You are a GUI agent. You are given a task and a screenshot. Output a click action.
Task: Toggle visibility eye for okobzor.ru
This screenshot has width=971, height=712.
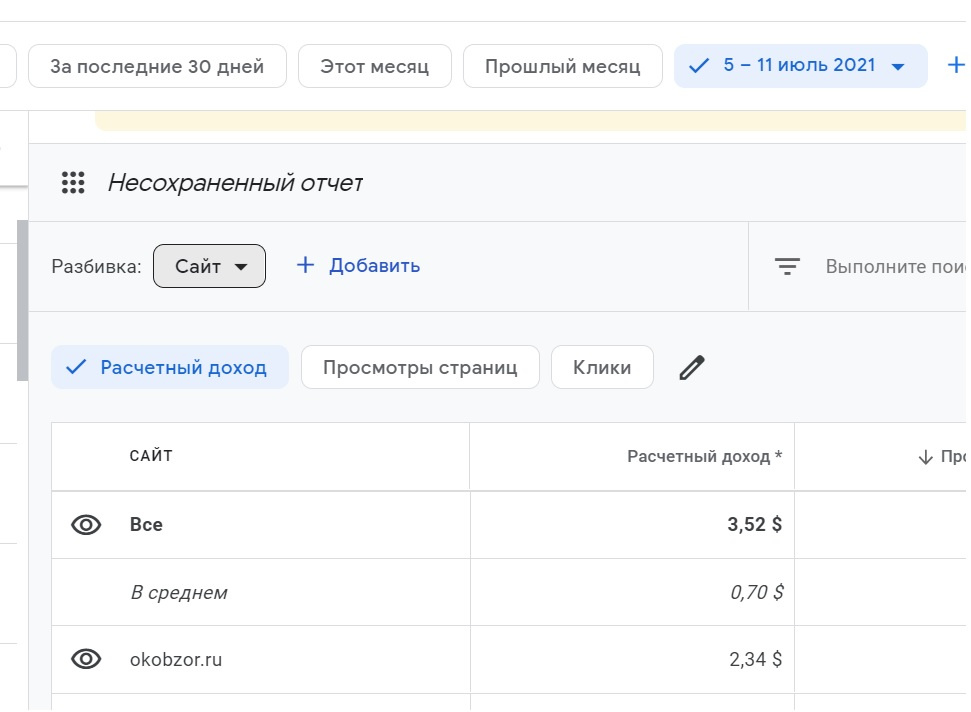[x=87, y=659]
